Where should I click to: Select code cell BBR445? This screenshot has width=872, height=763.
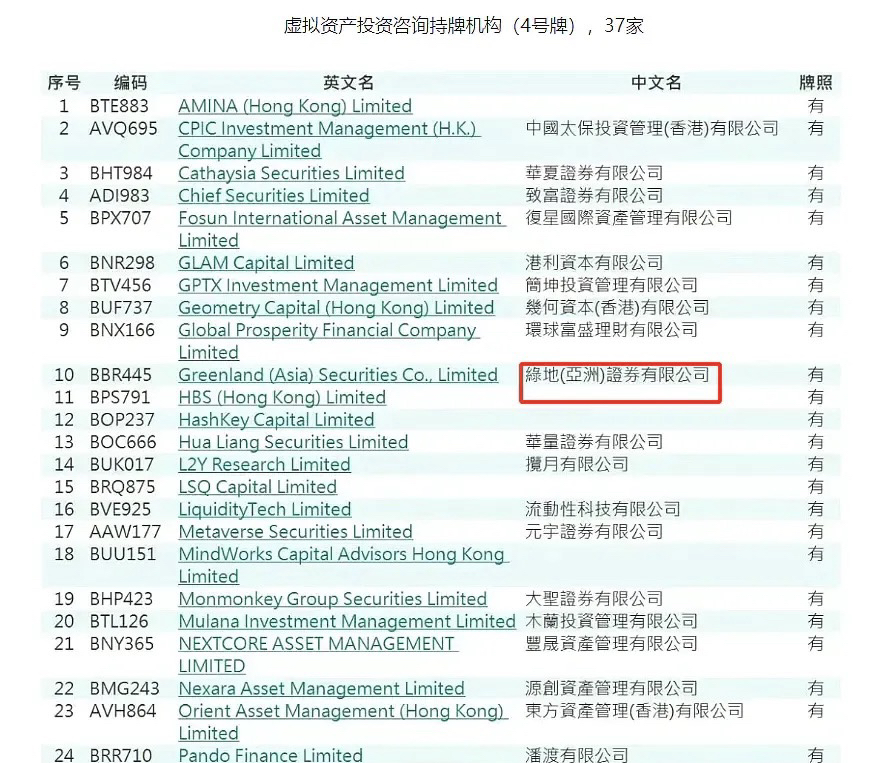(x=120, y=375)
